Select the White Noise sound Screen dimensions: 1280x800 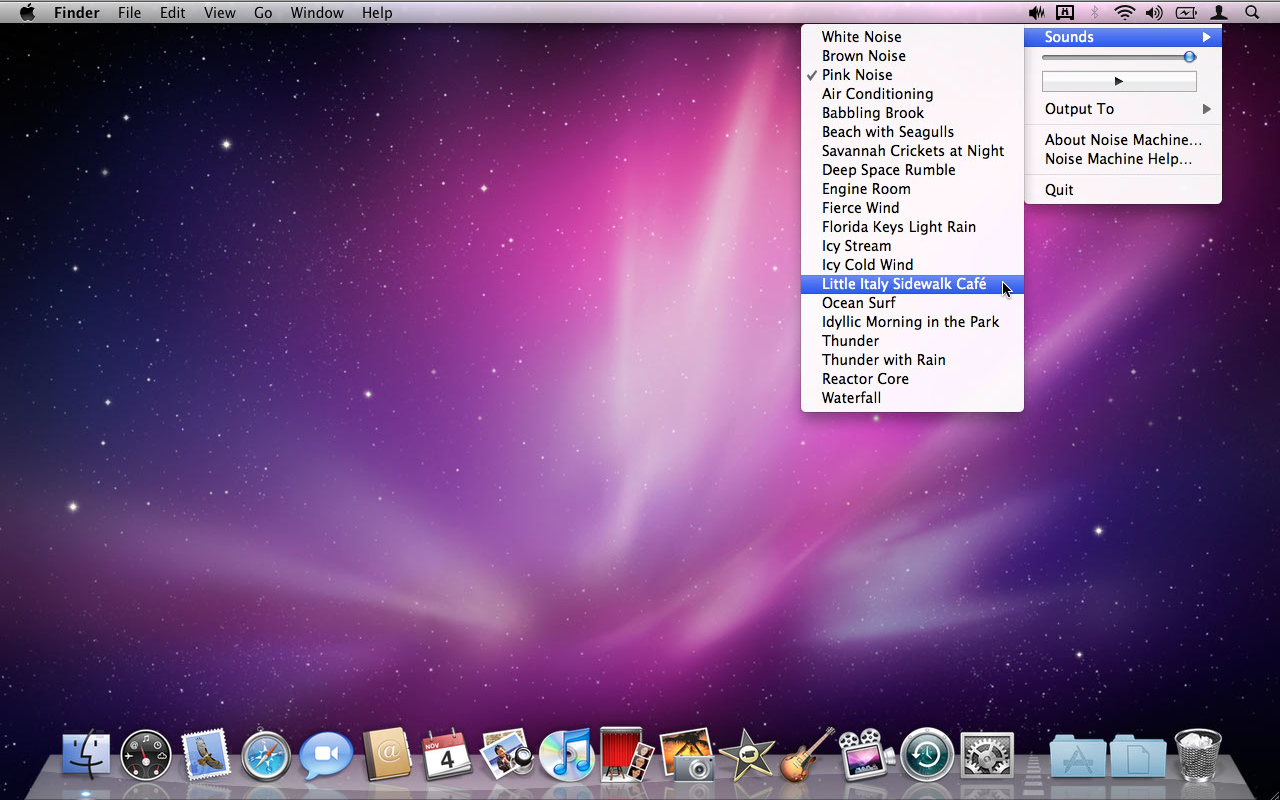point(912,37)
